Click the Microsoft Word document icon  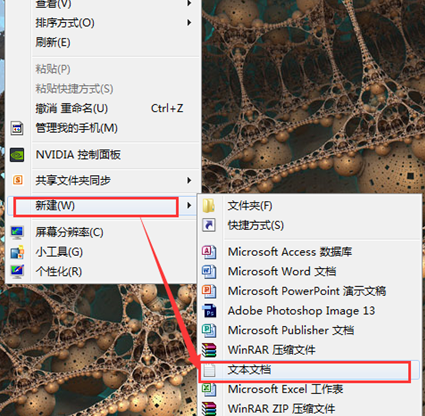click(x=209, y=271)
